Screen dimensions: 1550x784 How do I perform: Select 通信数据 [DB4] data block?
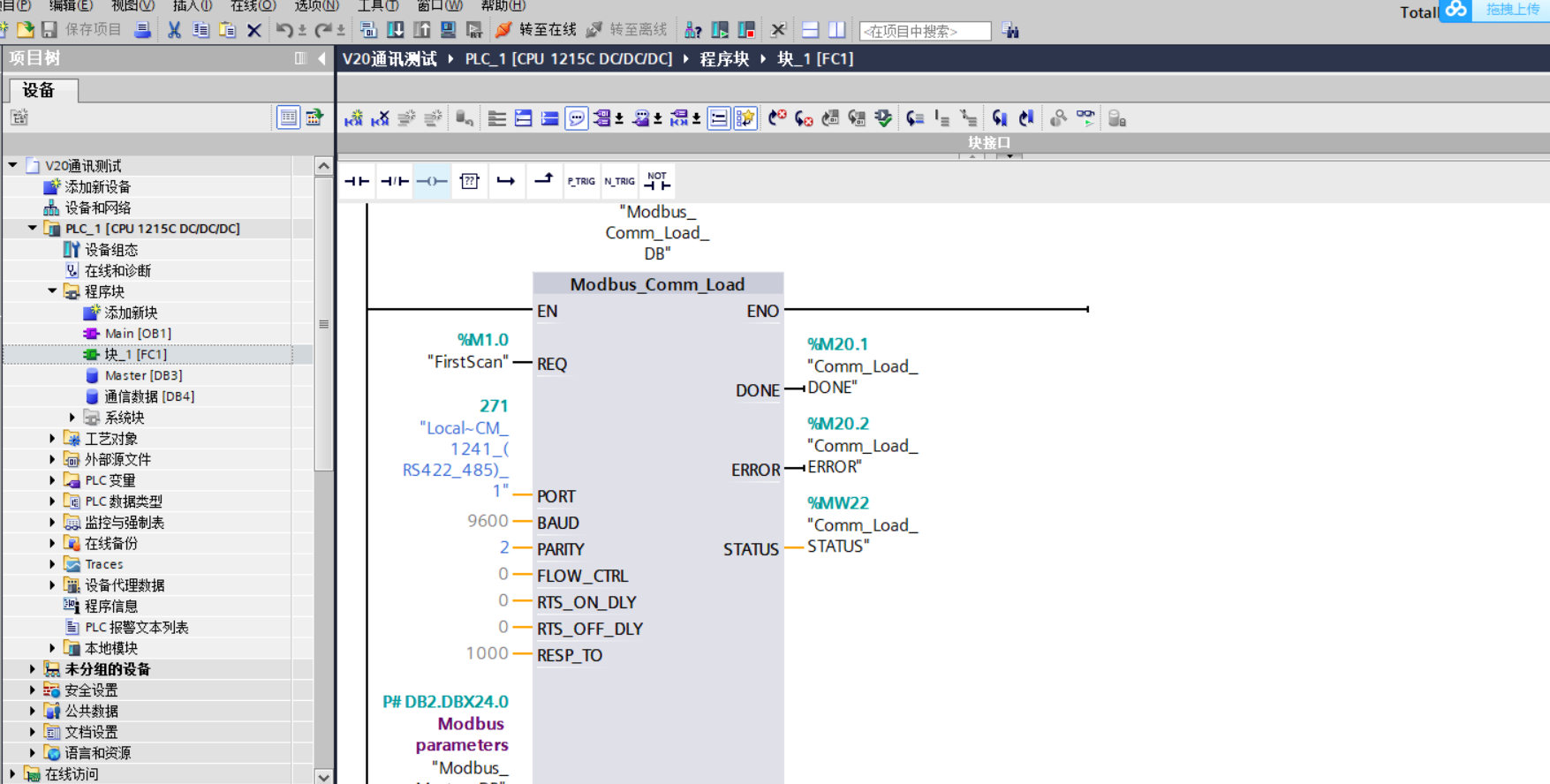coord(149,396)
